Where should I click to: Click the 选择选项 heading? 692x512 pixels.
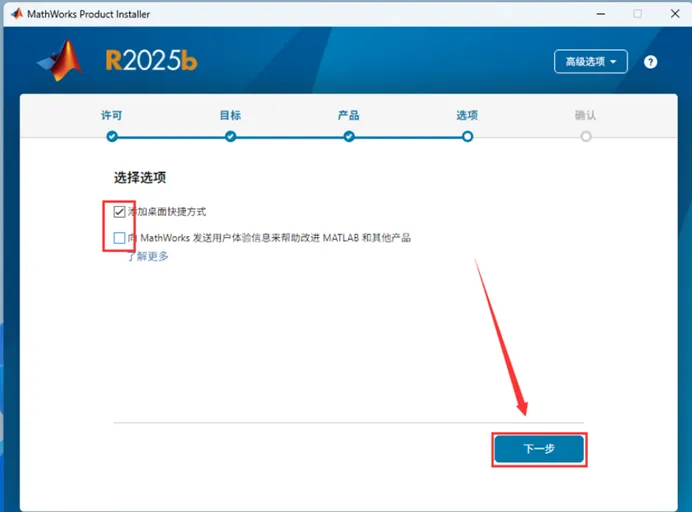pyautogui.click(x=140, y=177)
